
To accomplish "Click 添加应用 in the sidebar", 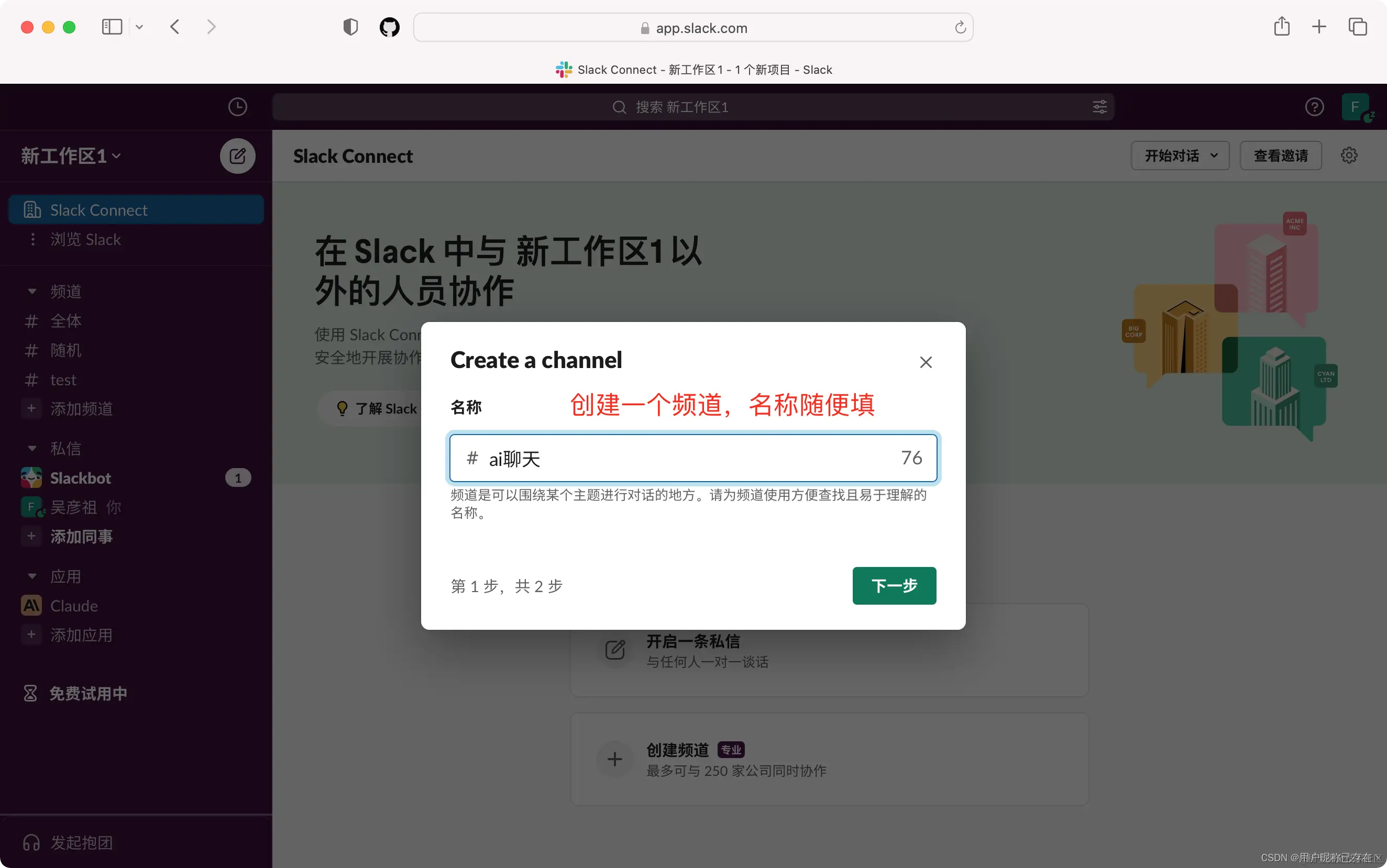I will 136,635.
